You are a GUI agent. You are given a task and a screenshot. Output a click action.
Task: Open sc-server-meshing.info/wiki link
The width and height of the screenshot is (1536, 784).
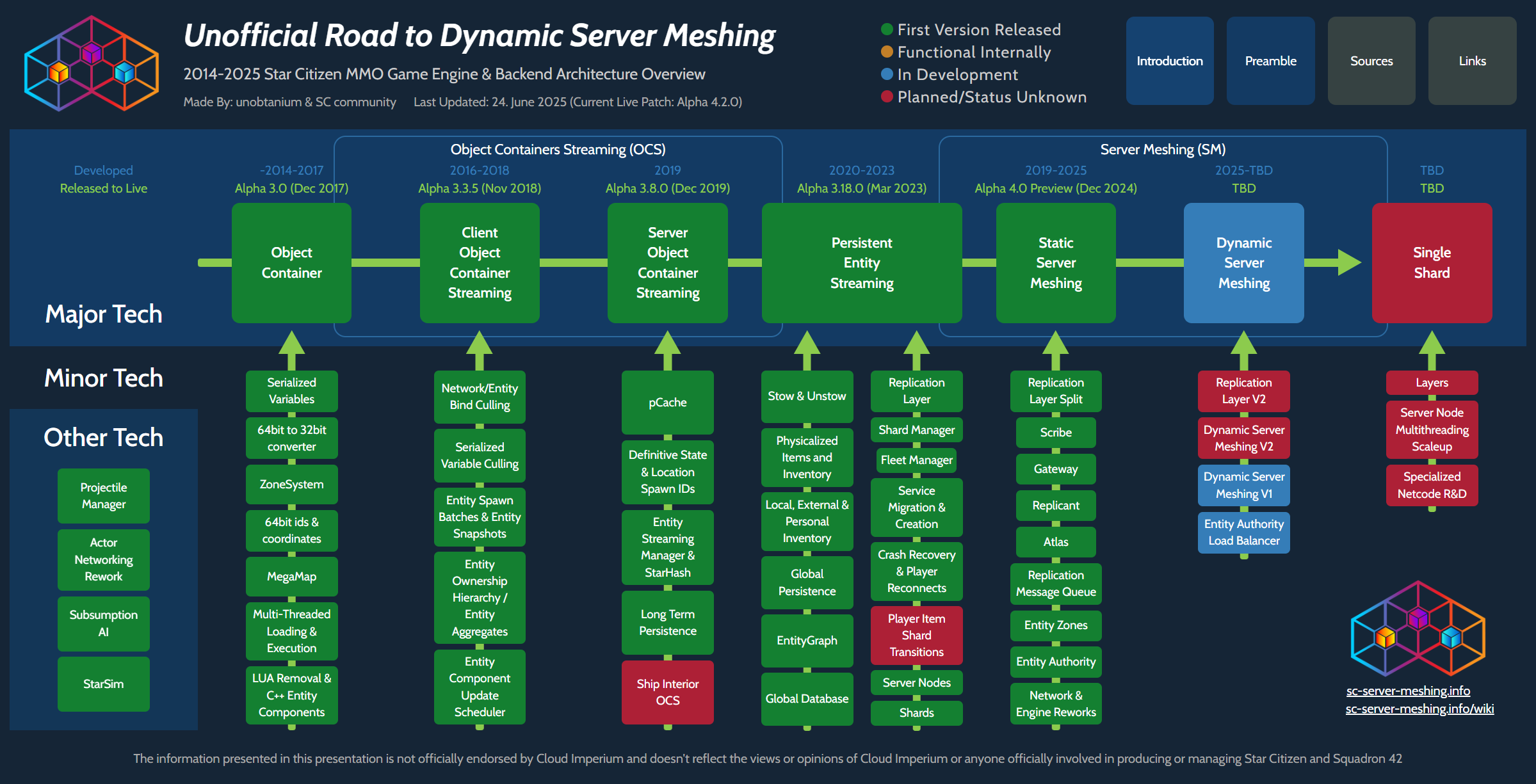(1419, 708)
